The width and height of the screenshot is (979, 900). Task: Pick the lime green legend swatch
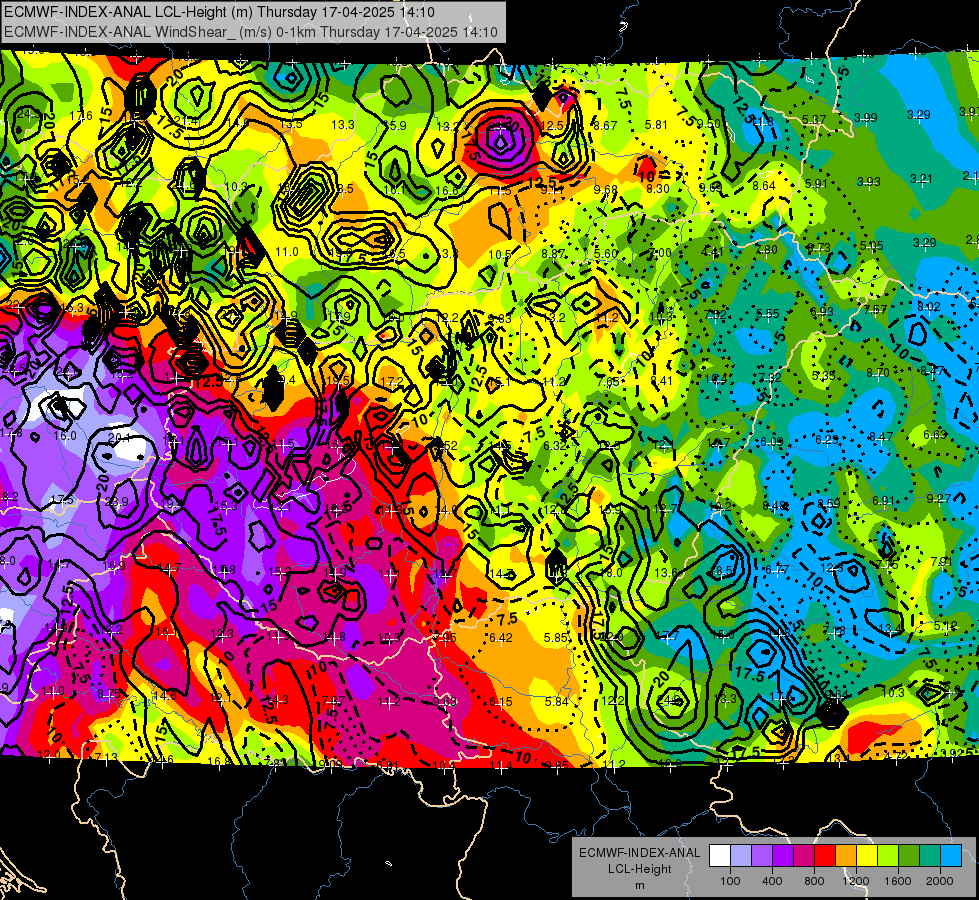(887, 856)
